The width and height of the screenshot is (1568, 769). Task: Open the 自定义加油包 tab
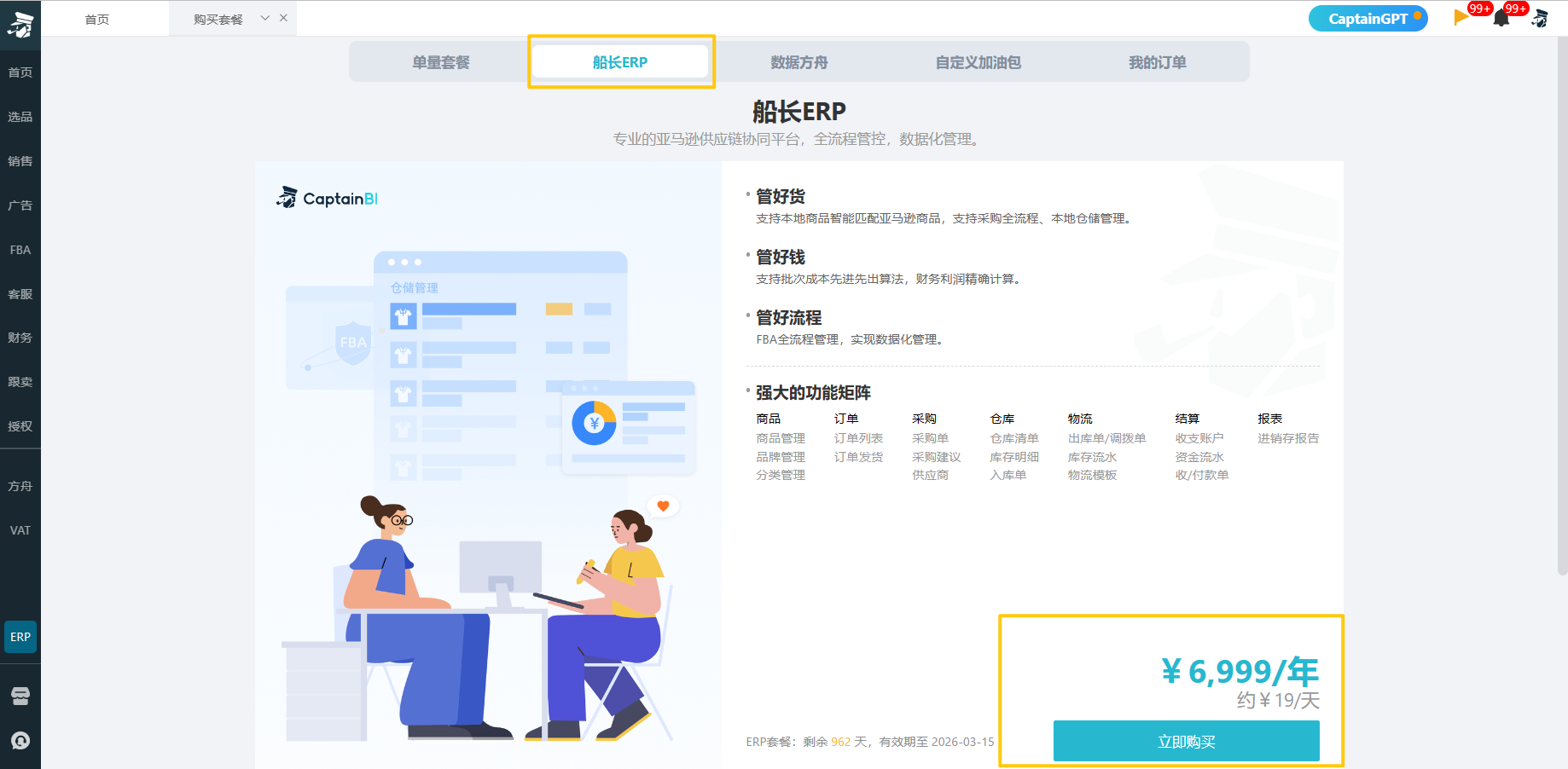click(979, 62)
